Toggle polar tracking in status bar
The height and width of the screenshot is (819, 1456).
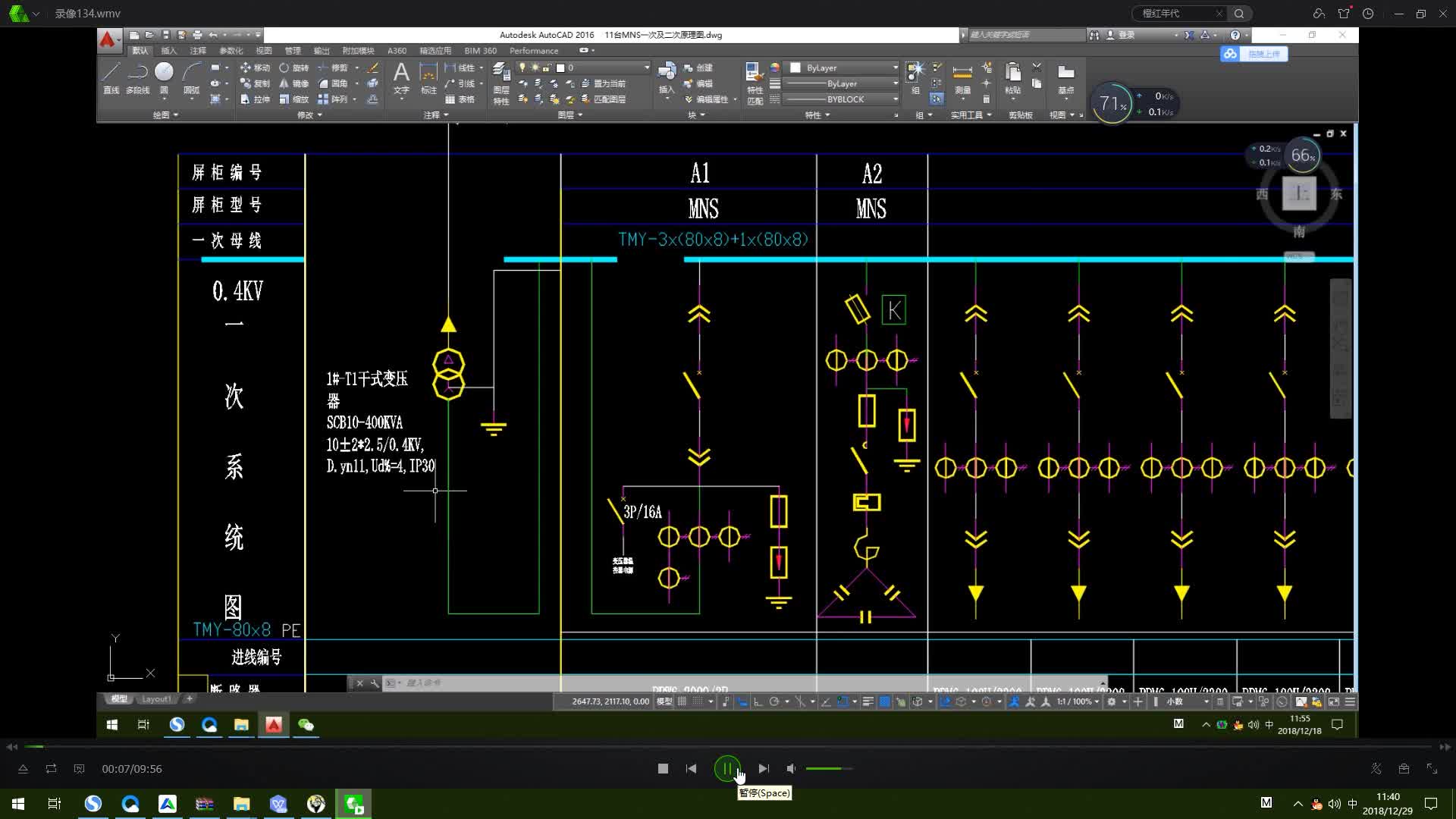774,701
